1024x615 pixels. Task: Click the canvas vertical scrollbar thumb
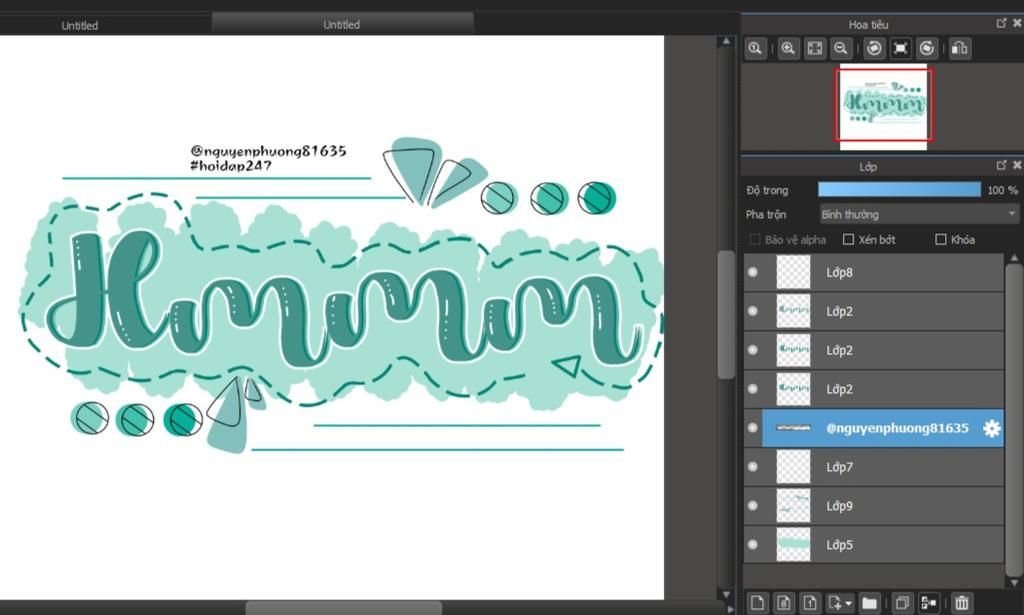[726, 315]
